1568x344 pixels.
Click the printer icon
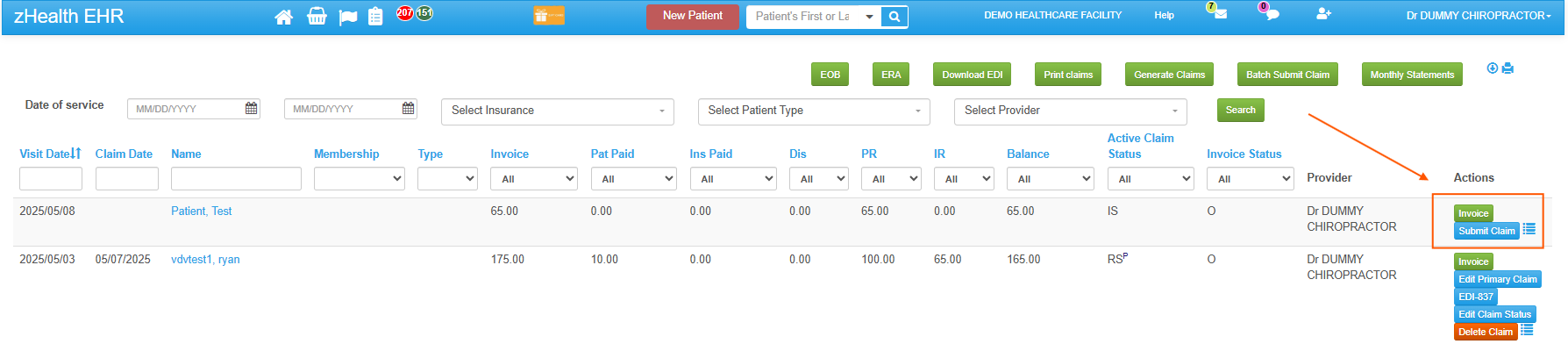pos(1508,68)
